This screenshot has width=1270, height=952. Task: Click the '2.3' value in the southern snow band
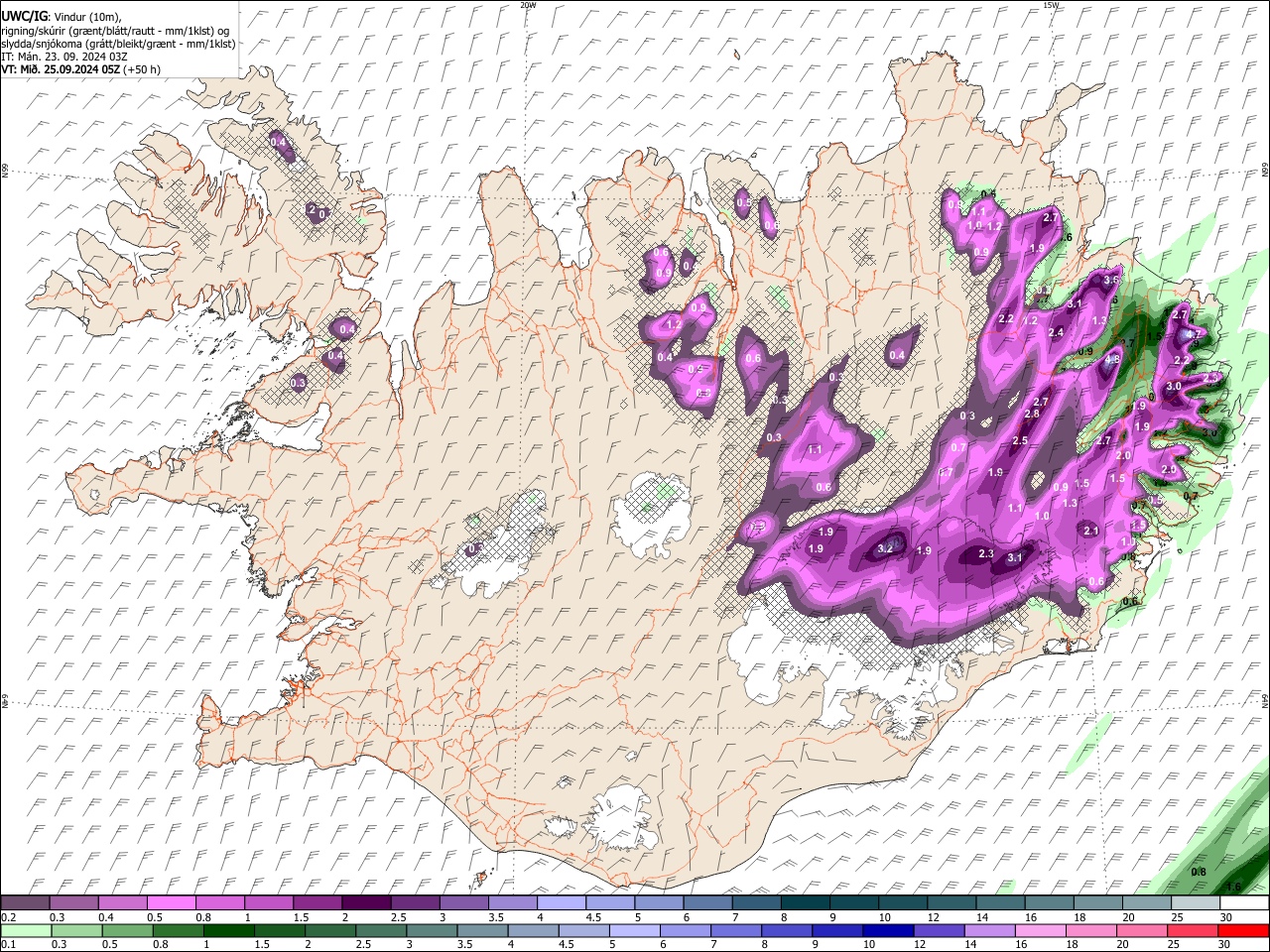coord(986,554)
